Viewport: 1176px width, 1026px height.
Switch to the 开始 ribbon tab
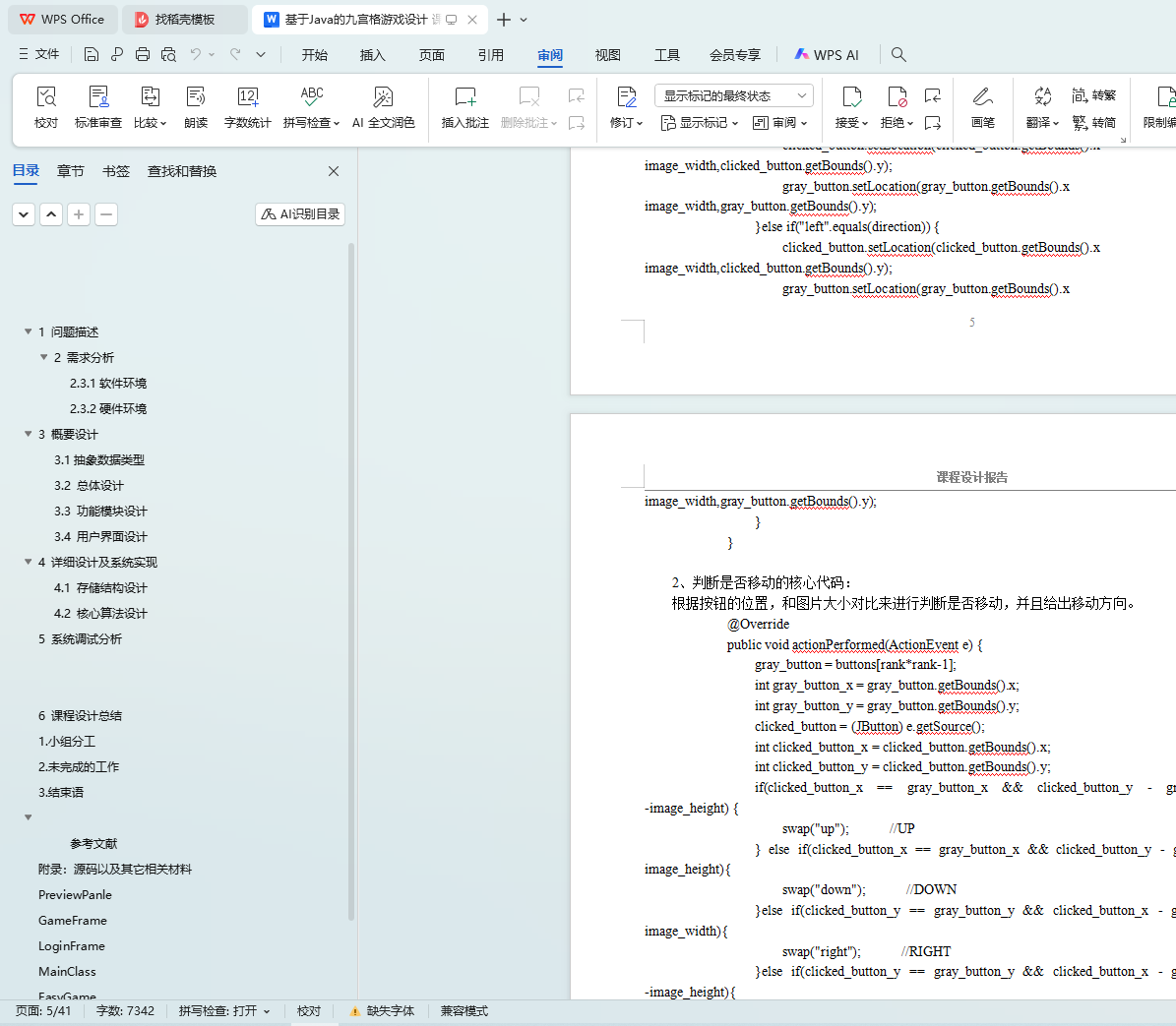click(x=314, y=55)
